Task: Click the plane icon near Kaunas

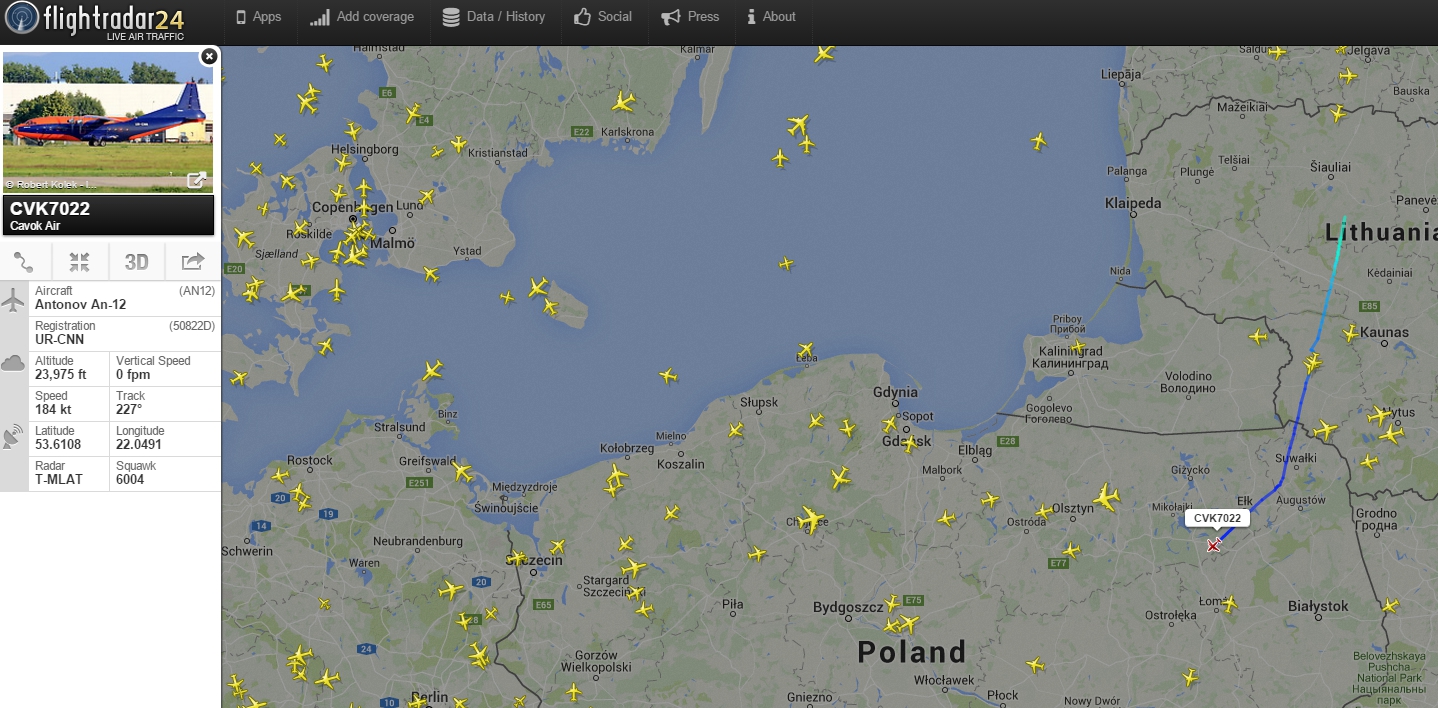Action: click(x=1352, y=332)
